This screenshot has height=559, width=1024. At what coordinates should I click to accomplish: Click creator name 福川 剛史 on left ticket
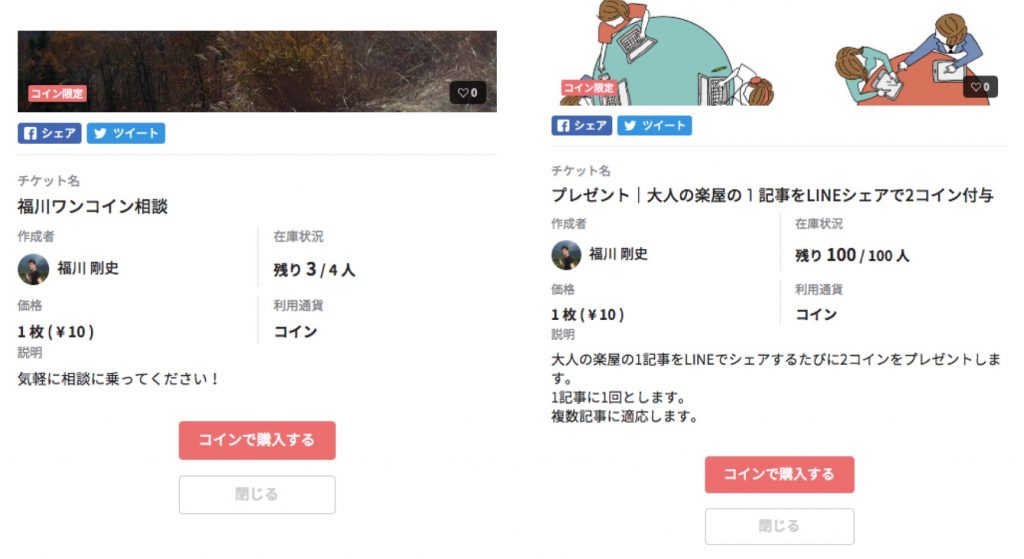tap(88, 268)
